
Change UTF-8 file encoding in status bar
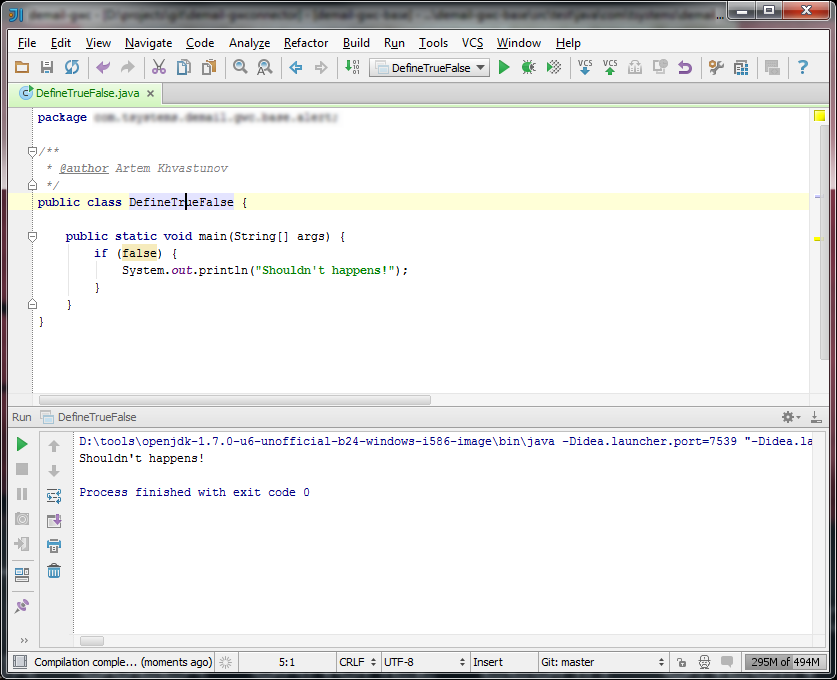[x=424, y=662]
